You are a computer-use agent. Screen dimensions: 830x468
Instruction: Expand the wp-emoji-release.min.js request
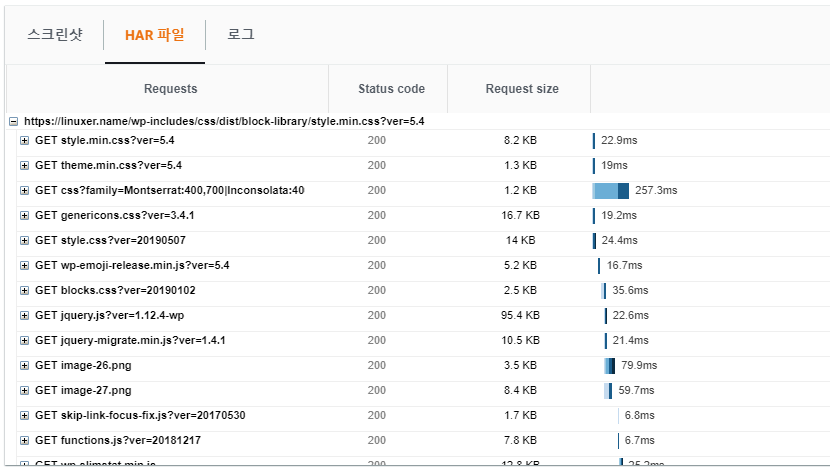25,266
